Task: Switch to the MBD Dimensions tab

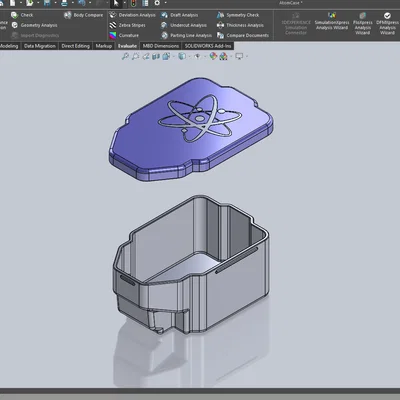Action: pyautogui.click(x=161, y=46)
